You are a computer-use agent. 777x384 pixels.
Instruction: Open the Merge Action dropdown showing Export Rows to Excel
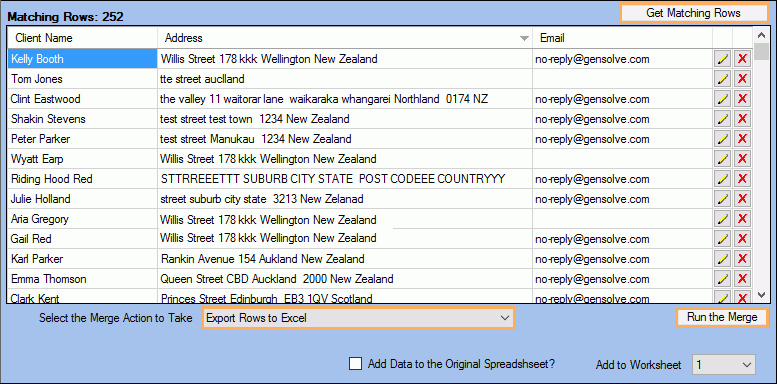coord(358,318)
